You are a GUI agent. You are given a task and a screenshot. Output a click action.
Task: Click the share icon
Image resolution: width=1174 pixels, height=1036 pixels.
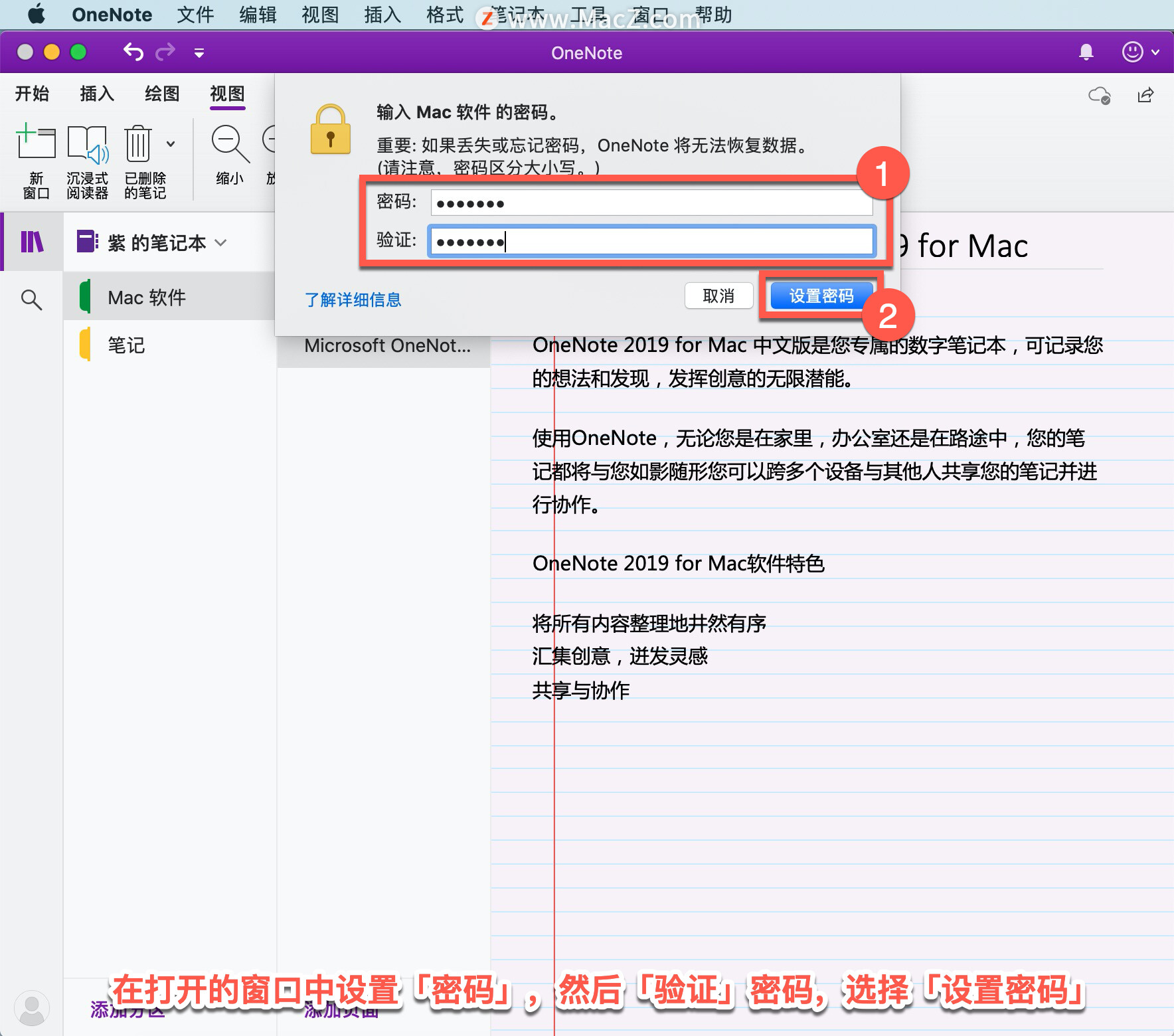pyautogui.click(x=1145, y=95)
